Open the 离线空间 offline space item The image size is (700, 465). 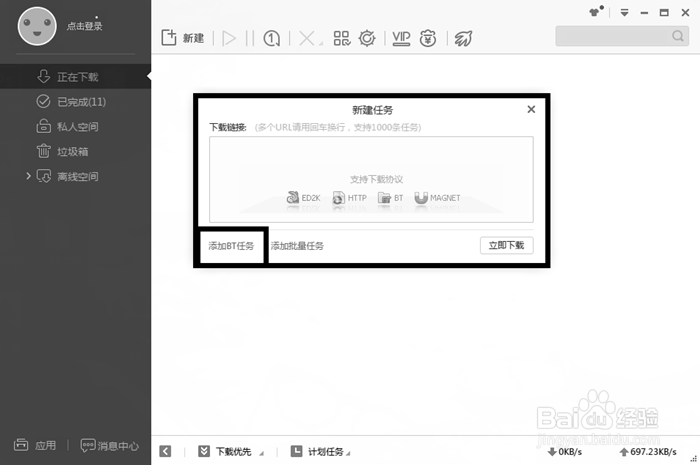coord(75,177)
